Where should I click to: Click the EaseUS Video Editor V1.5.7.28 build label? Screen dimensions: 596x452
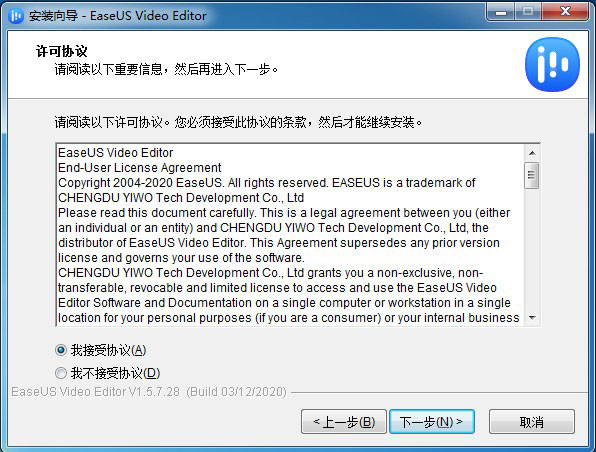click(149, 392)
